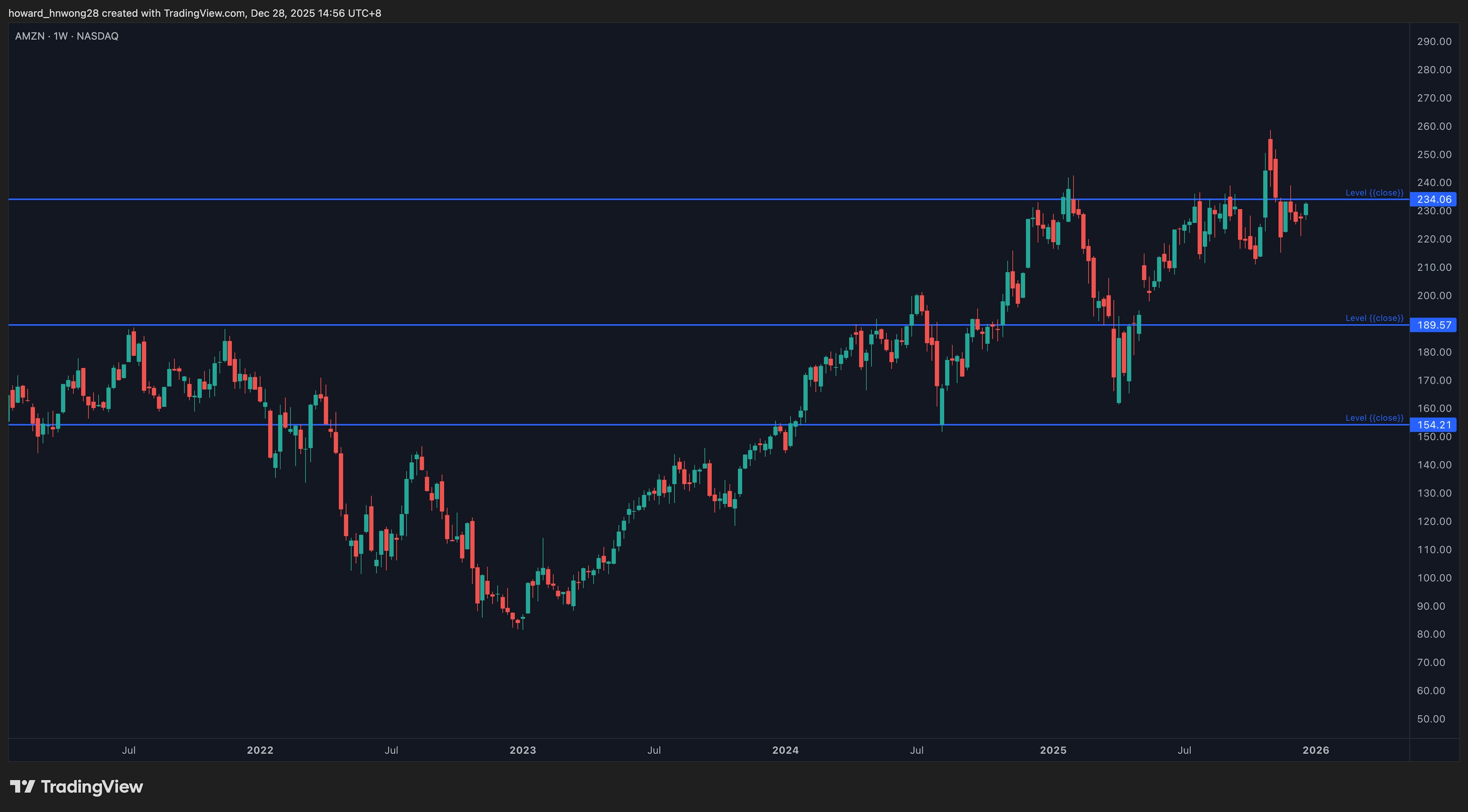Image resolution: width=1468 pixels, height=812 pixels.
Task: Click the 2026 label on time axis
Action: click(x=1315, y=750)
